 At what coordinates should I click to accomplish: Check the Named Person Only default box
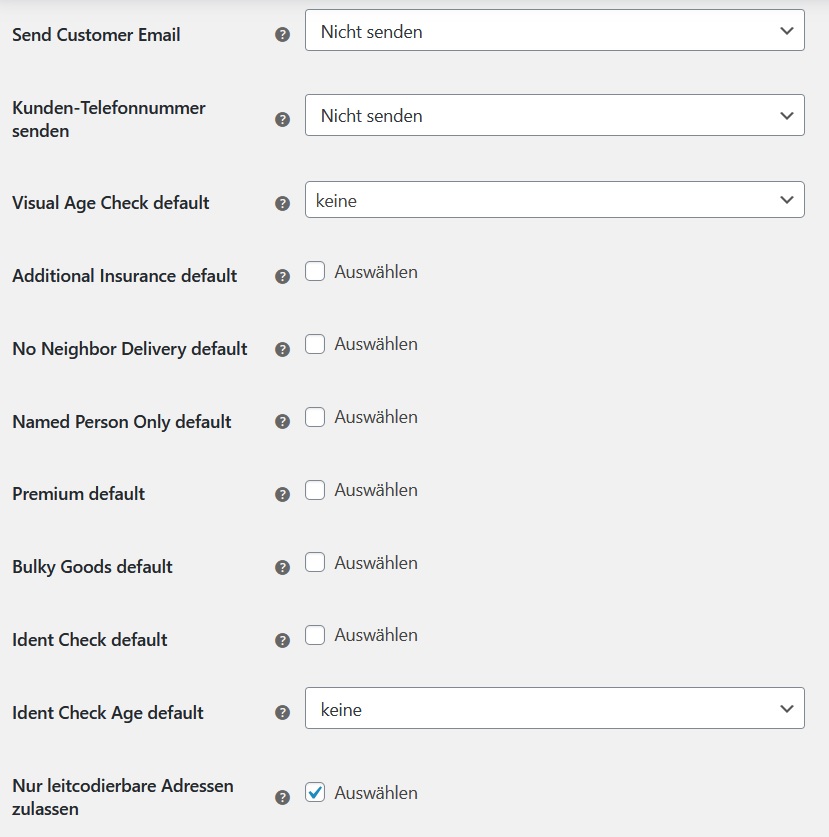pos(315,417)
